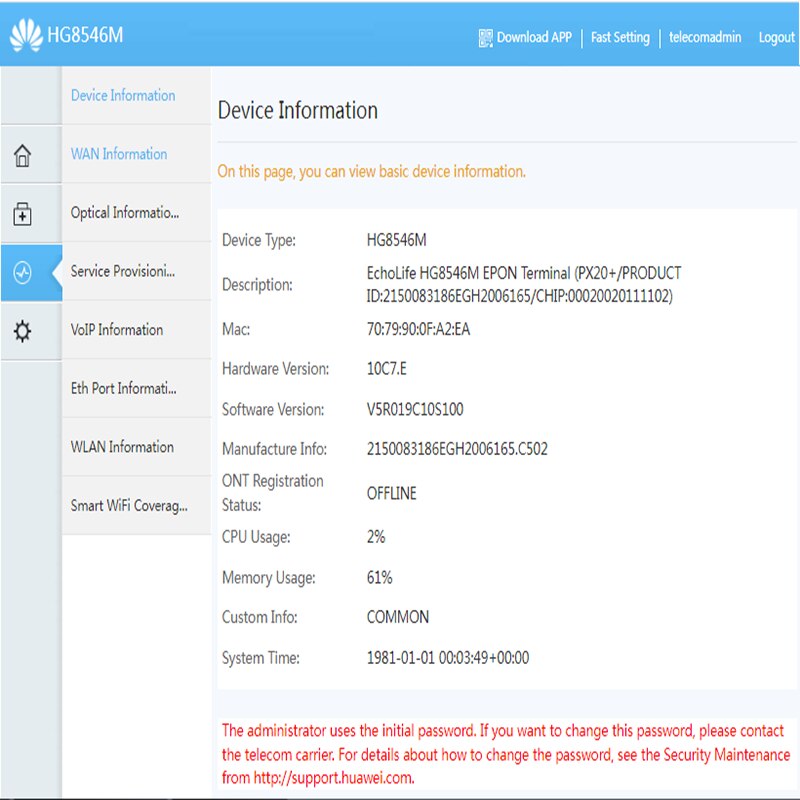Log out using the Logout link
800x800 pixels.
tap(776, 38)
